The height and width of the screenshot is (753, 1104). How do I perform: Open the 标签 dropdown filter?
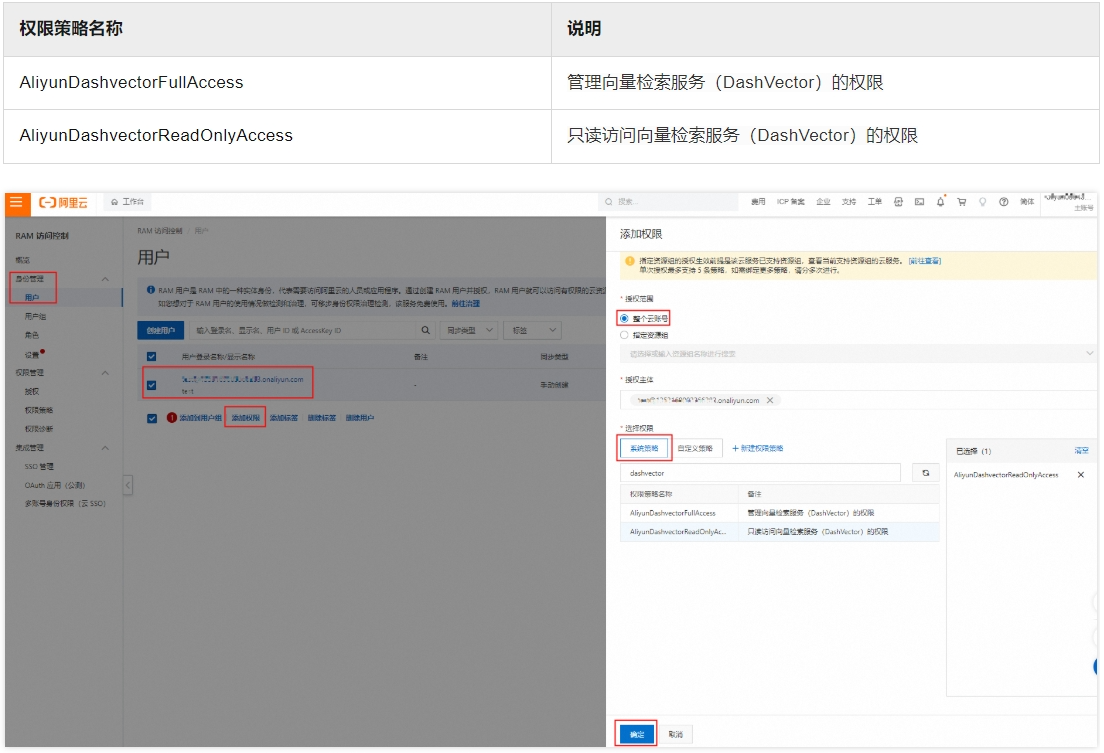point(534,330)
